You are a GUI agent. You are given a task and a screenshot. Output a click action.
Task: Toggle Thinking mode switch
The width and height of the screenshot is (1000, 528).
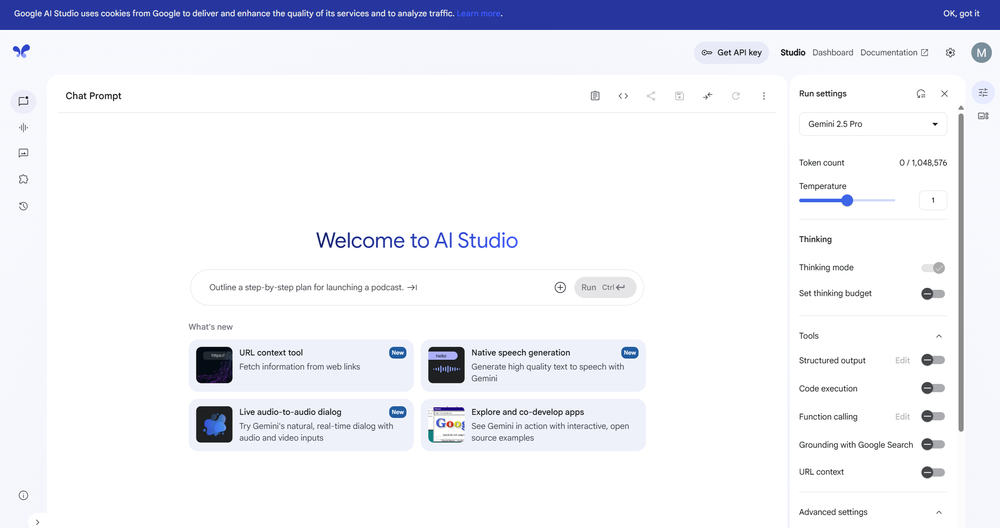click(x=933, y=268)
